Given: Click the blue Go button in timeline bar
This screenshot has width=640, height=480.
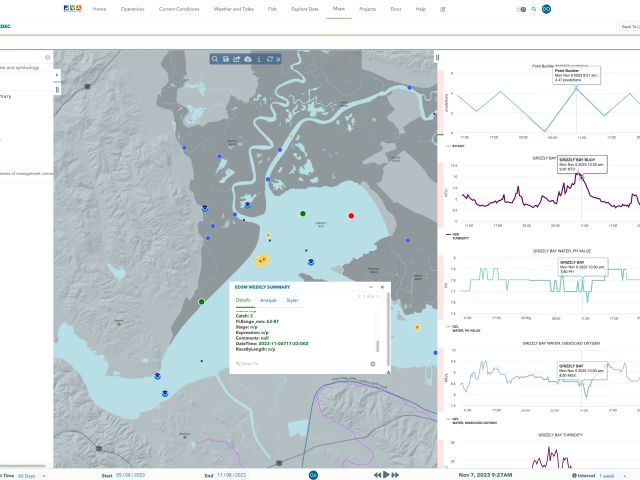Looking at the screenshot, I should 313,475.
